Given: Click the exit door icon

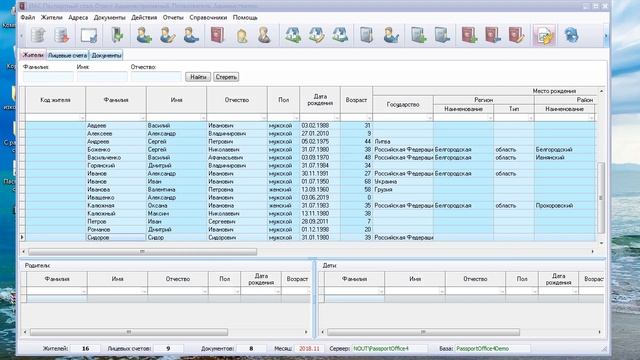Looking at the screenshot, I should tap(117, 36).
